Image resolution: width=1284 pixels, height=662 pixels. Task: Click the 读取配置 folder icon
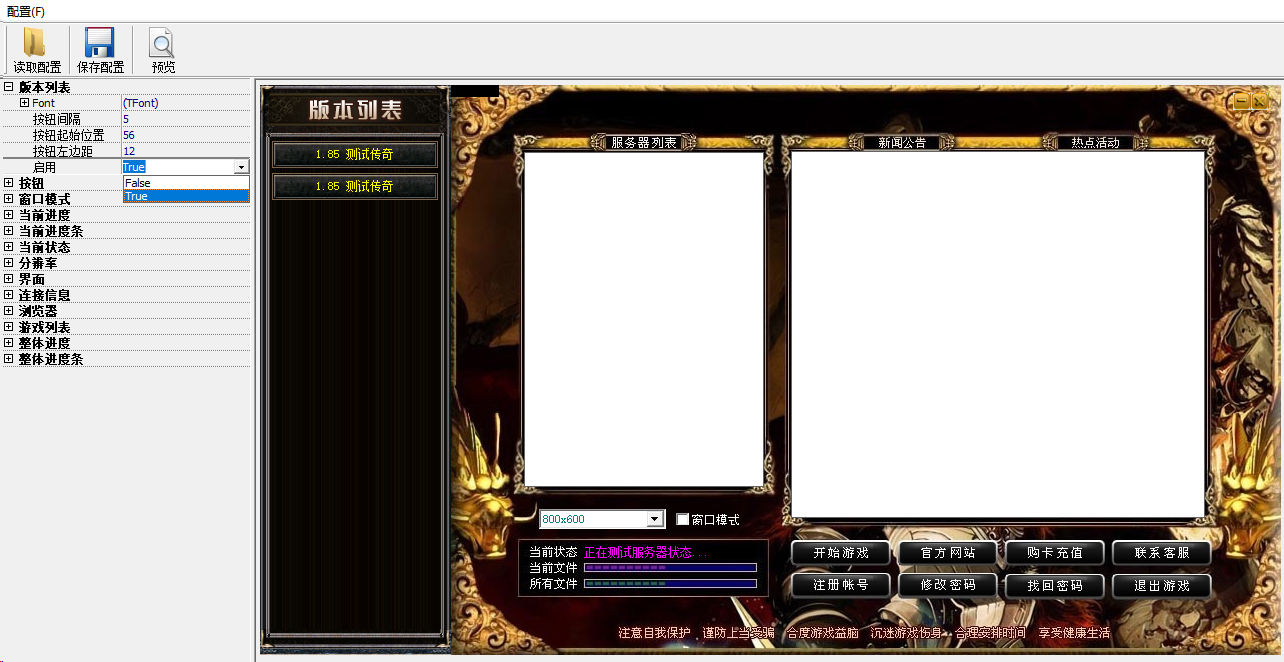36,43
